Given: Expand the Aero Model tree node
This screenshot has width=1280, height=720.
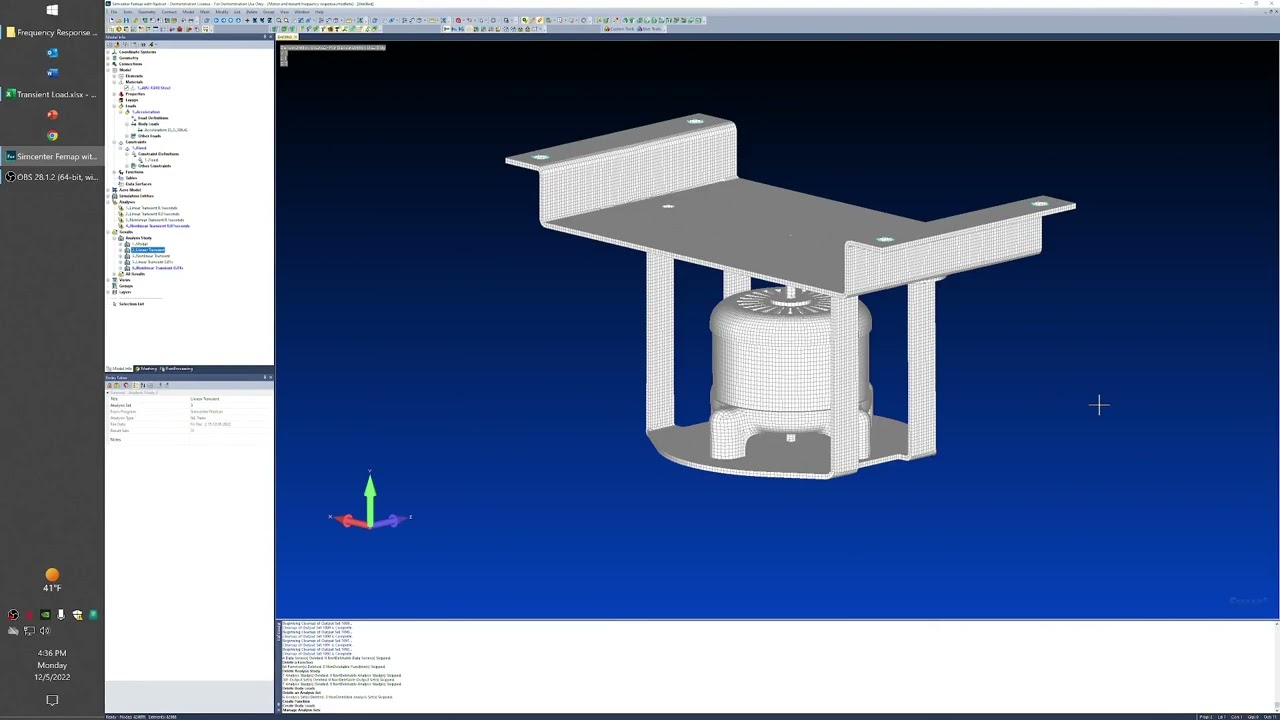Looking at the screenshot, I should coord(108,190).
